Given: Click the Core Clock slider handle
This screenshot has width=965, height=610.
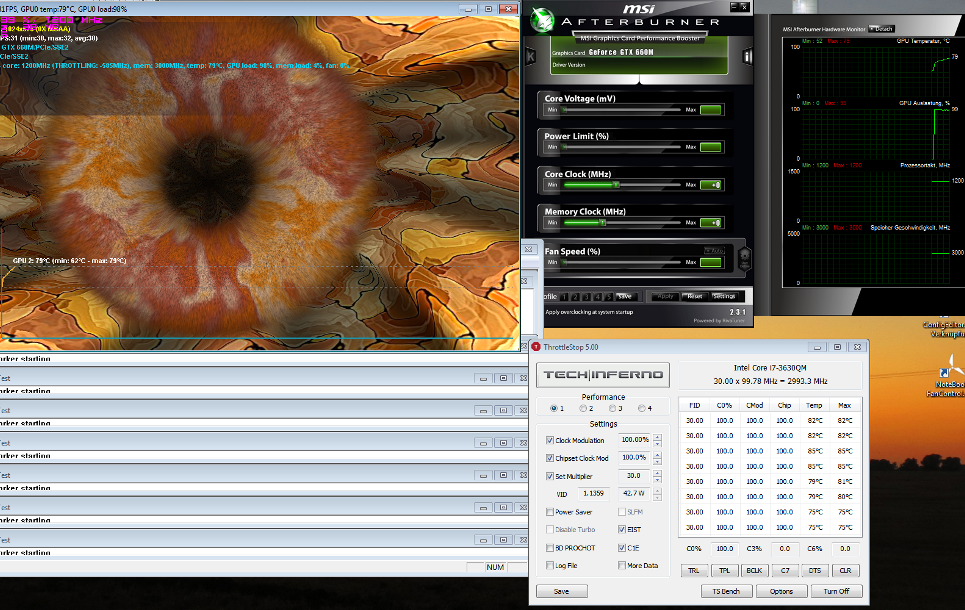Looking at the screenshot, I should [615, 185].
